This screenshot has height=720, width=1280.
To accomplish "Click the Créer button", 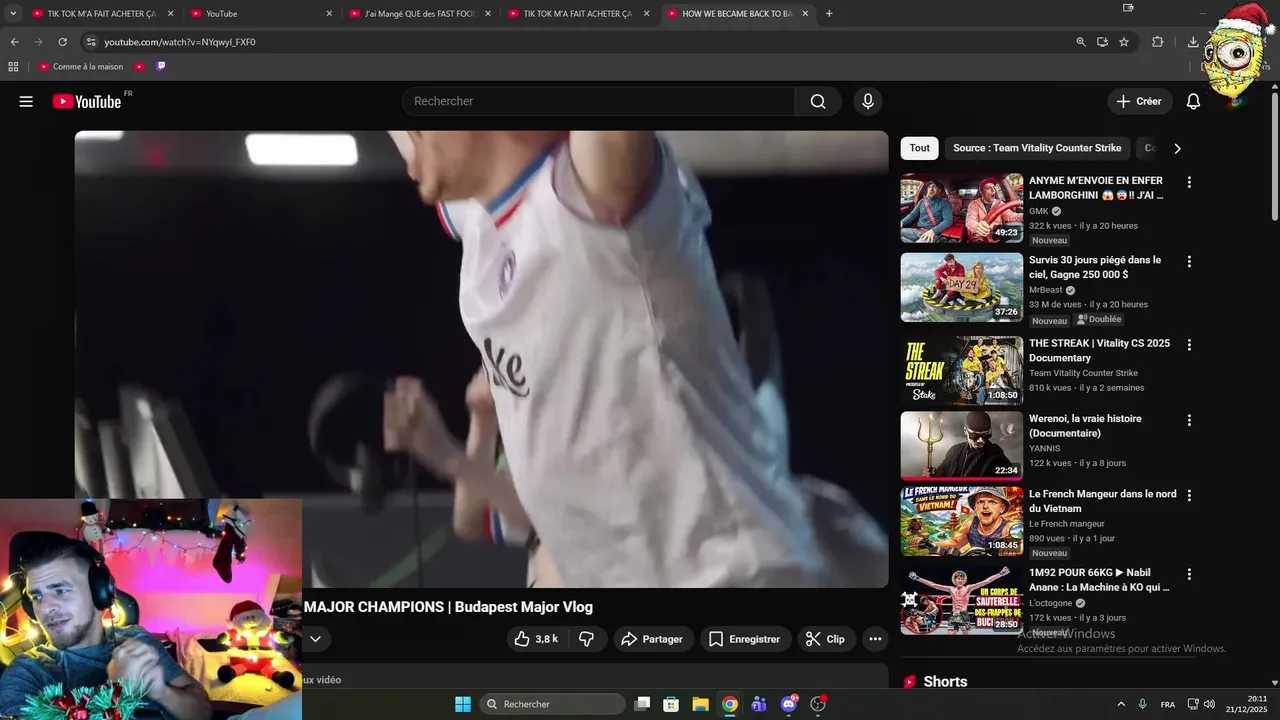I will coord(1139,101).
